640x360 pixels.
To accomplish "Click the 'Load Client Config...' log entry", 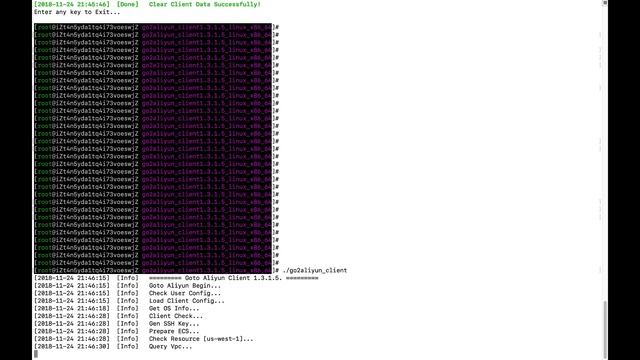I will (187, 301).
